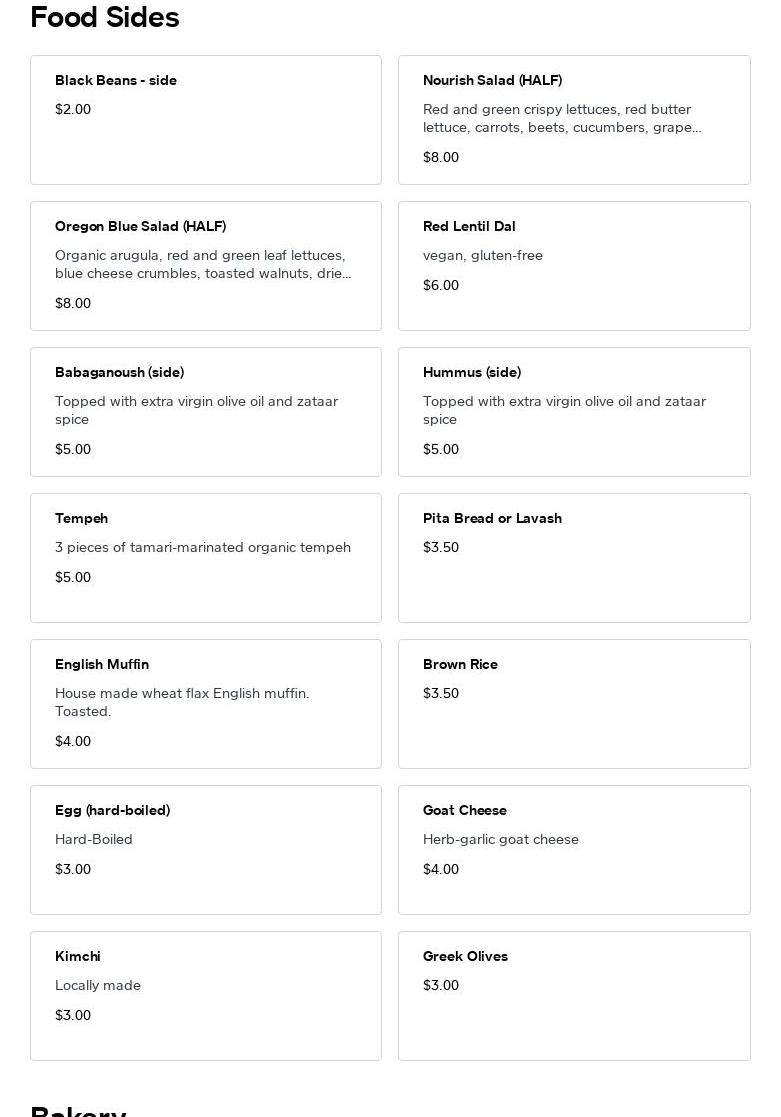Click the Kimchi menu item
781x1117 pixels.
[x=206, y=996]
